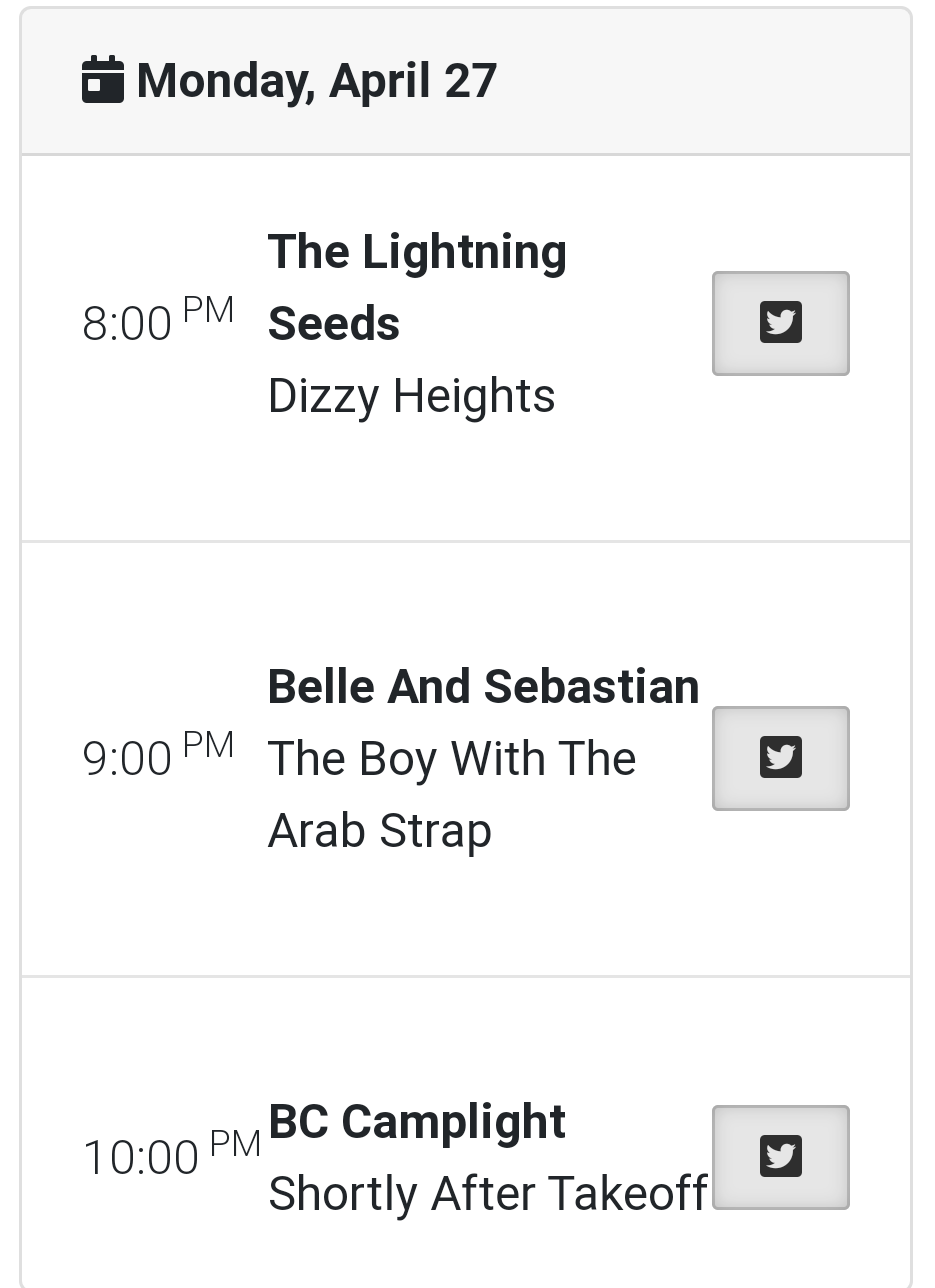Share Belle And Sebastian show on Twitter
The width and height of the screenshot is (935, 1288).
(780, 758)
